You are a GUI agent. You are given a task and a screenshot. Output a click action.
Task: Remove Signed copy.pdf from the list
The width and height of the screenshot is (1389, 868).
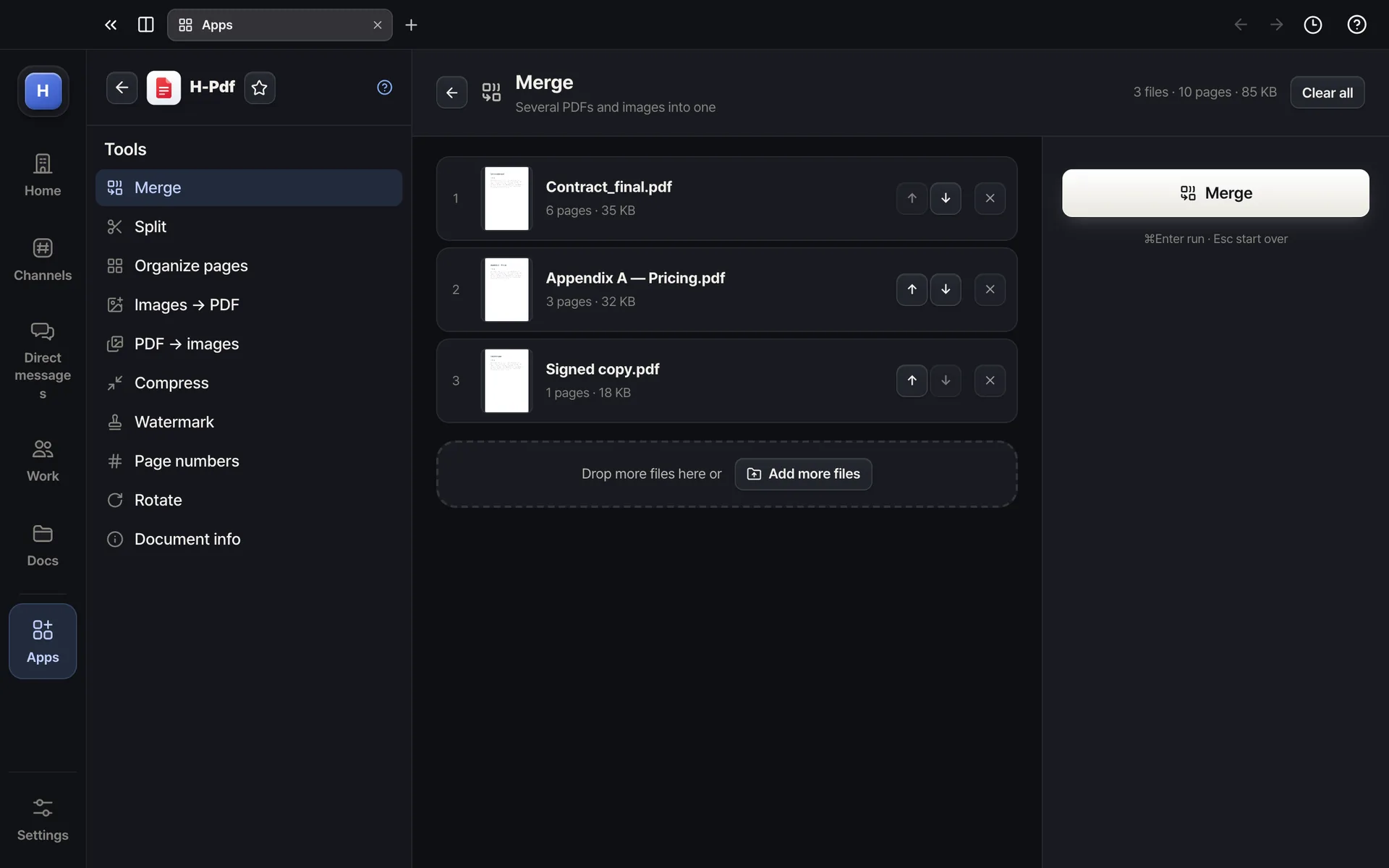(x=990, y=380)
